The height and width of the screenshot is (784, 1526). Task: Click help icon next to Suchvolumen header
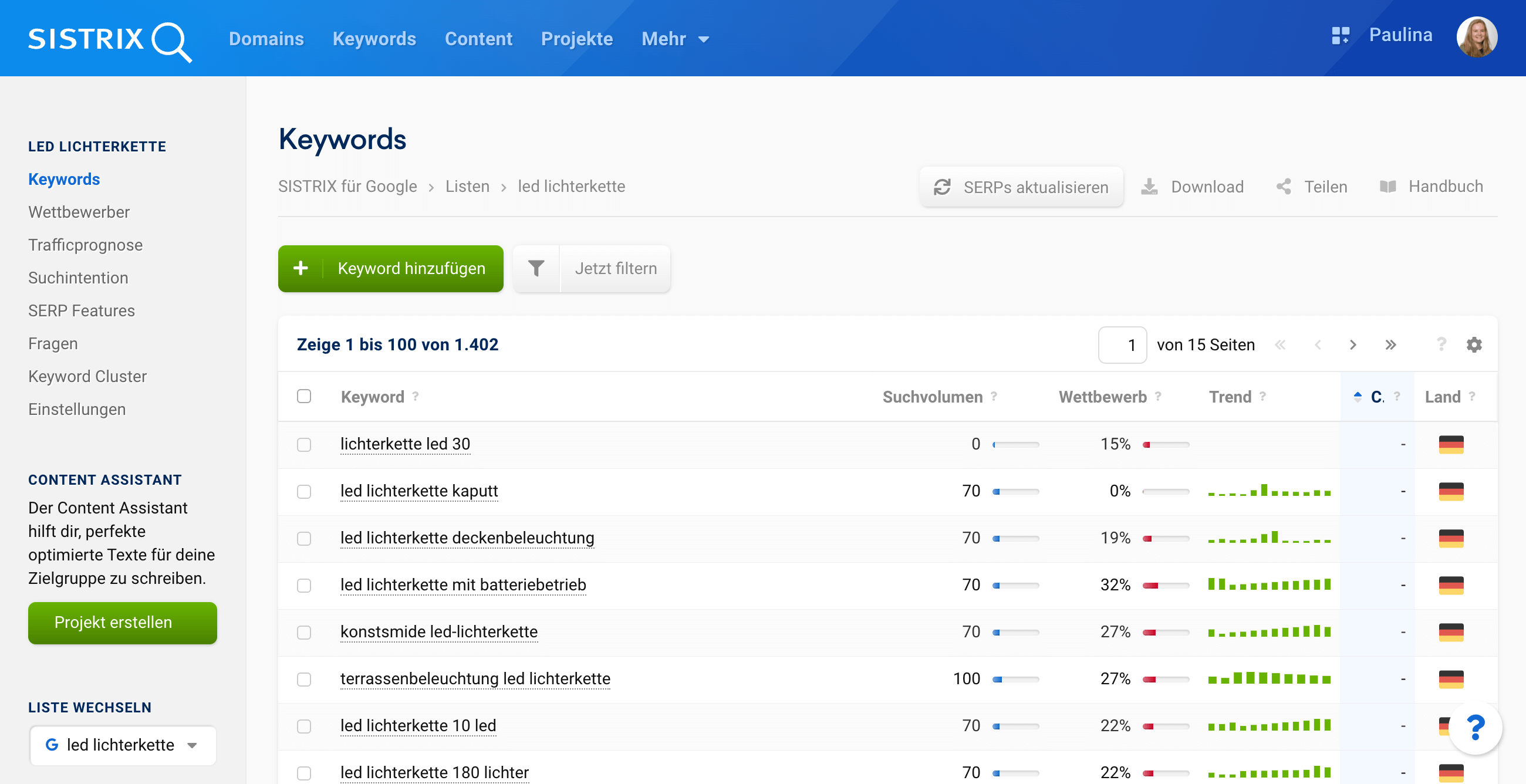(994, 396)
